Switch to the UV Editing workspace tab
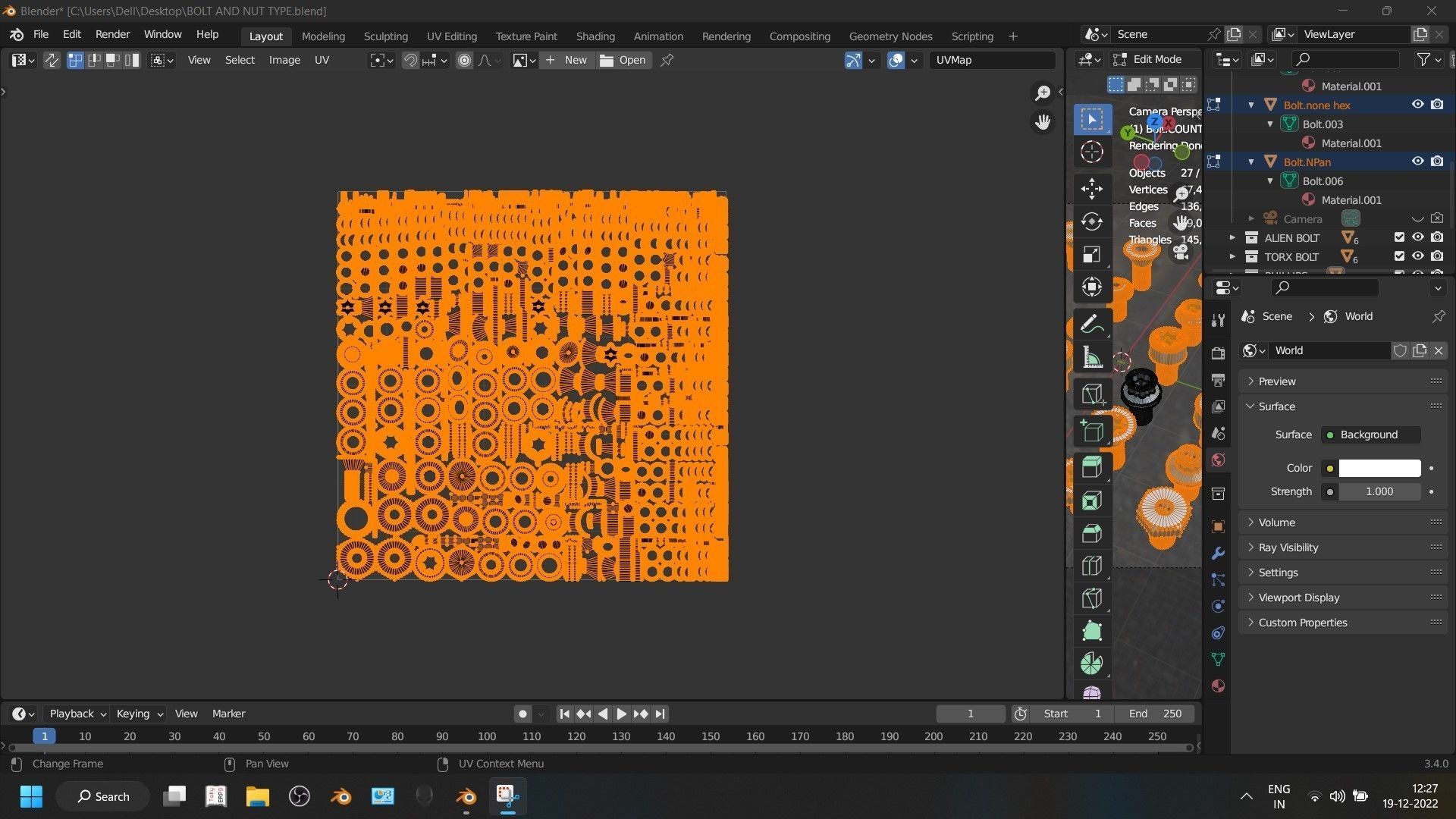Viewport: 1456px width, 819px height. [x=451, y=36]
